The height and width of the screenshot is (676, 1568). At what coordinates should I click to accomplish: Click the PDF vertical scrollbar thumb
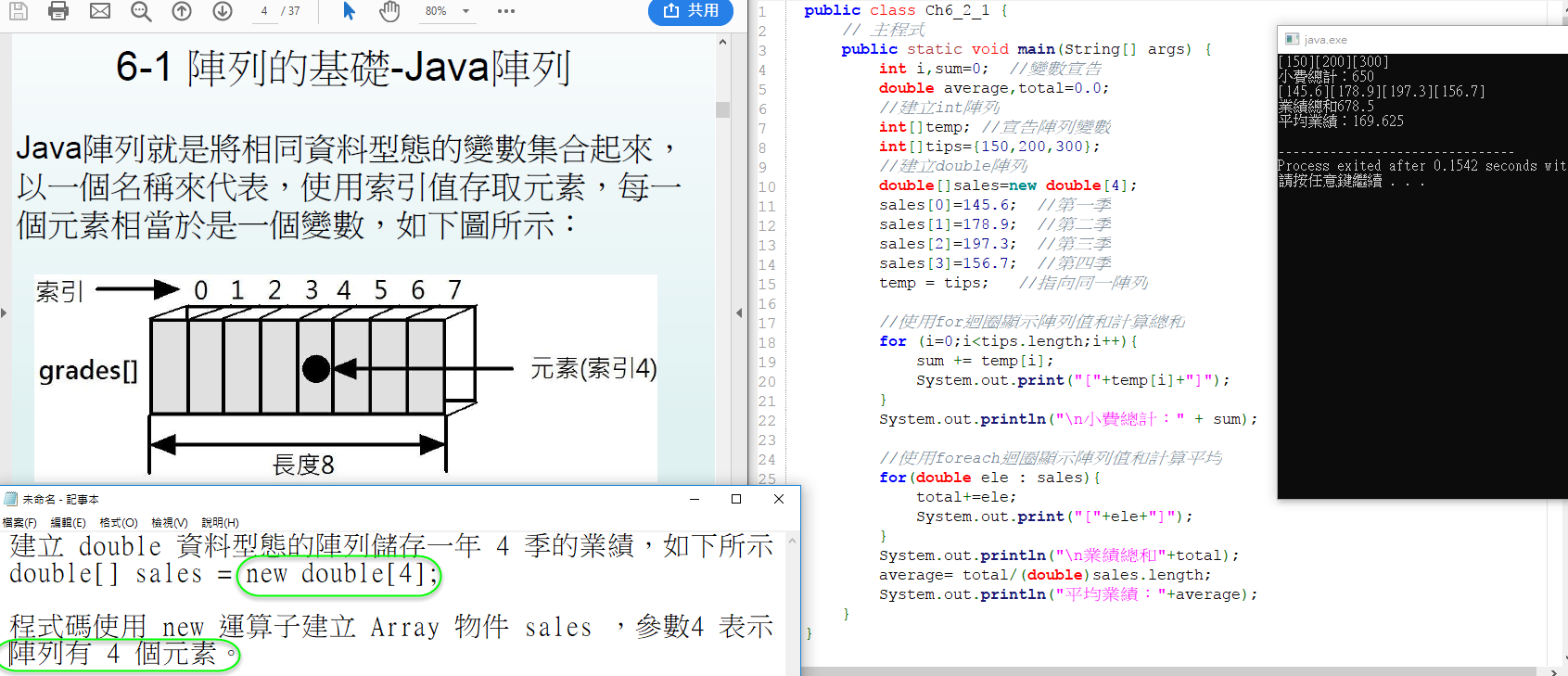[x=723, y=109]
